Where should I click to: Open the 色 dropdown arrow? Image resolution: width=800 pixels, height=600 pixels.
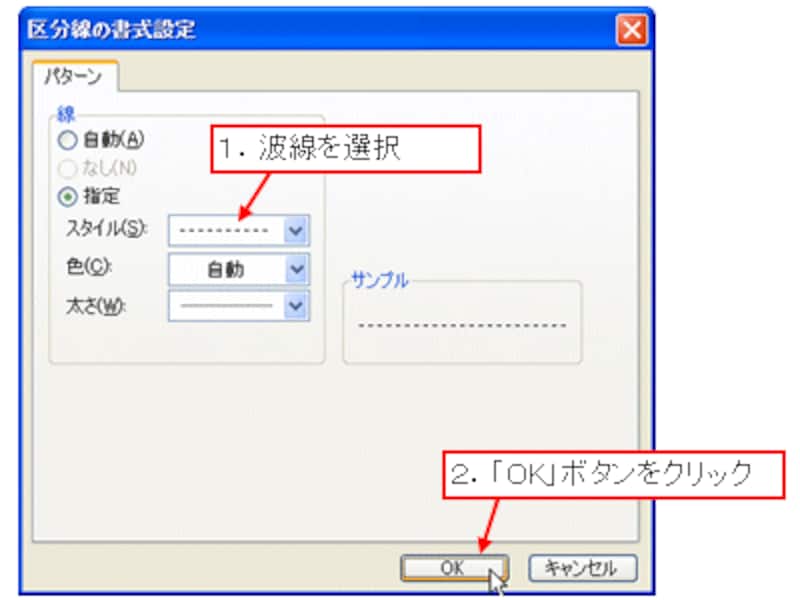click(x=296, y=269)
